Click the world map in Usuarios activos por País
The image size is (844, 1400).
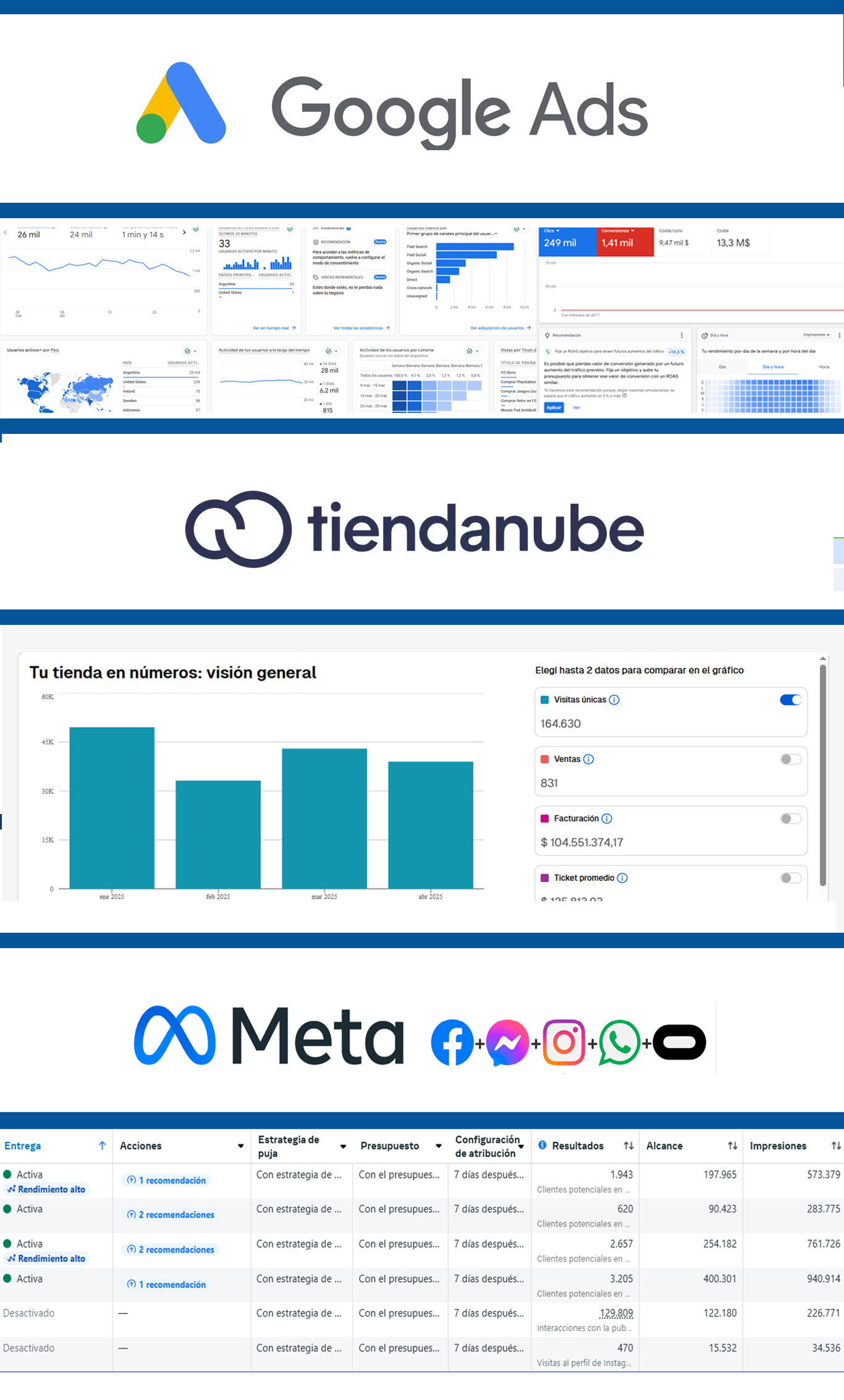pos(66,392)
